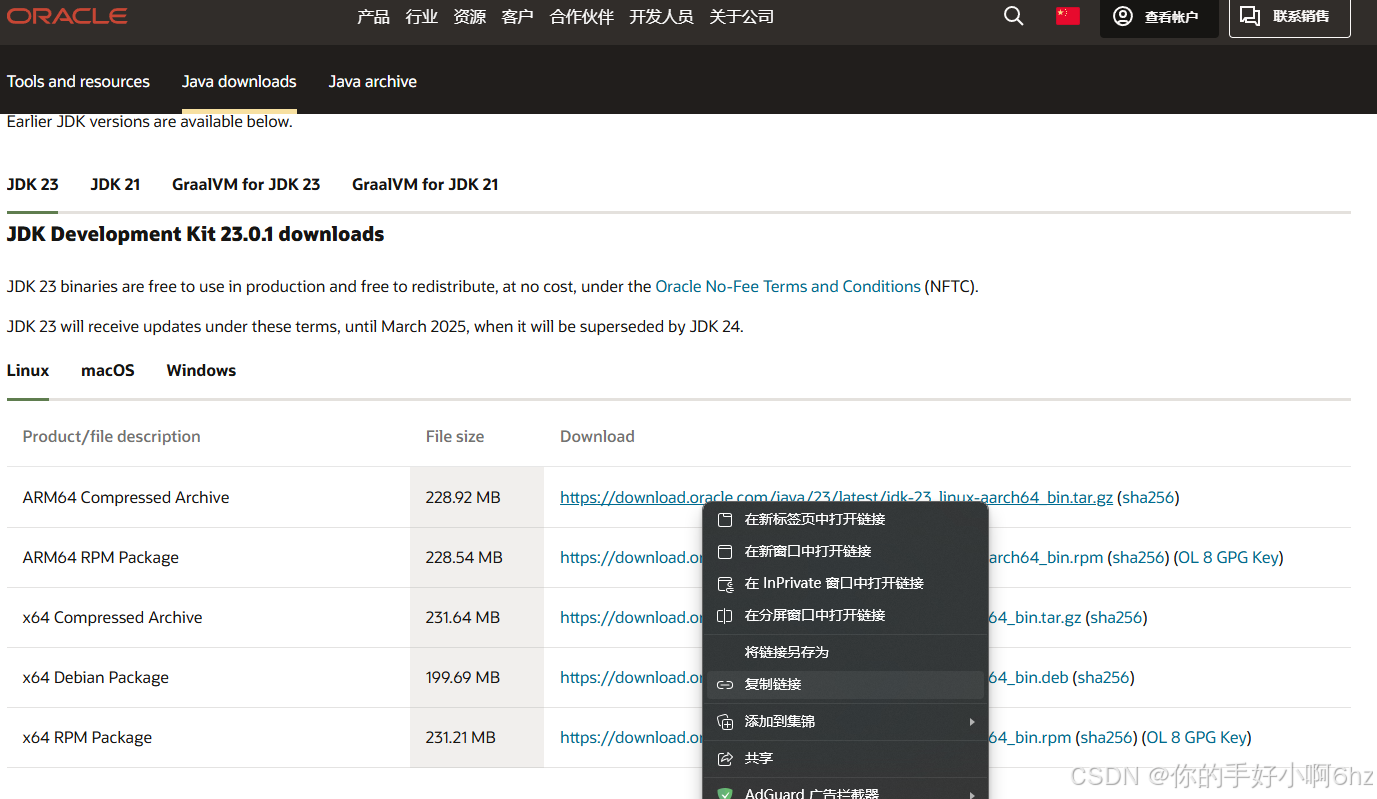Open the search magnifier icon
Screen dimensions: 1377x799
click(1013, 16)
